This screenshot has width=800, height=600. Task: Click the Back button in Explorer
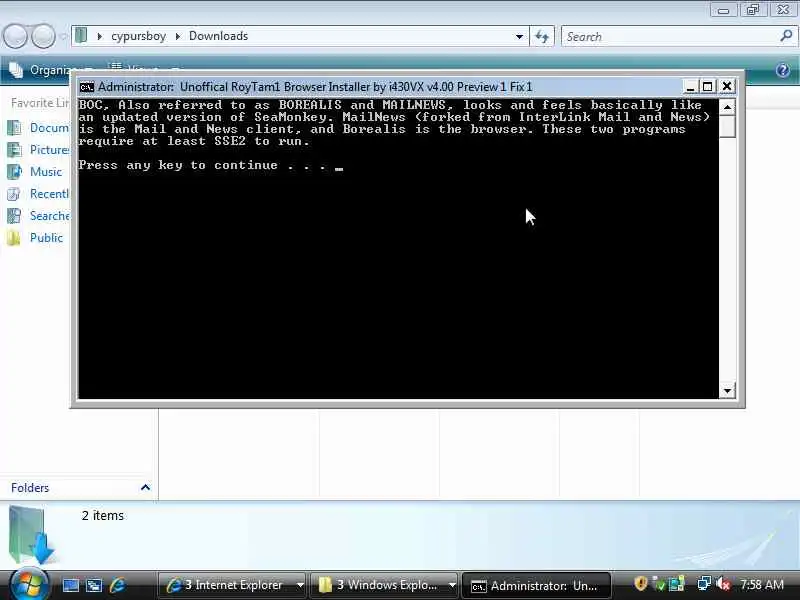(x=15, y=36)
